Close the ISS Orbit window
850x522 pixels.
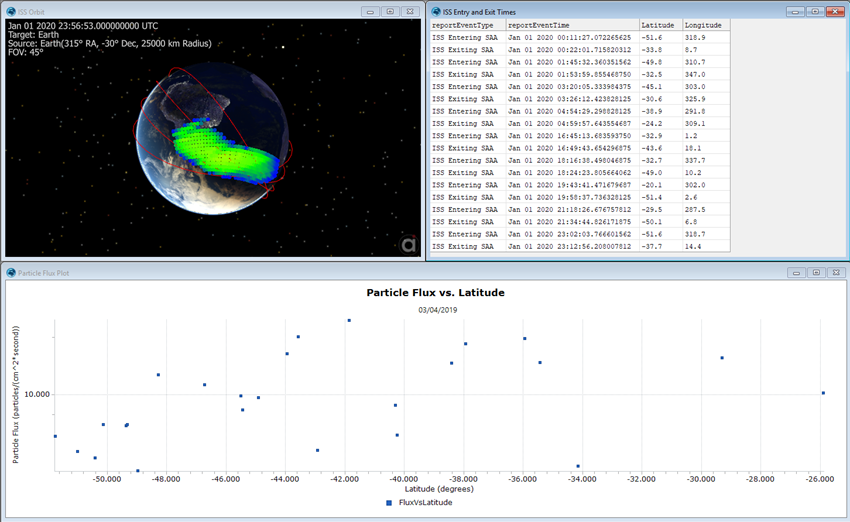pos(410,11)
